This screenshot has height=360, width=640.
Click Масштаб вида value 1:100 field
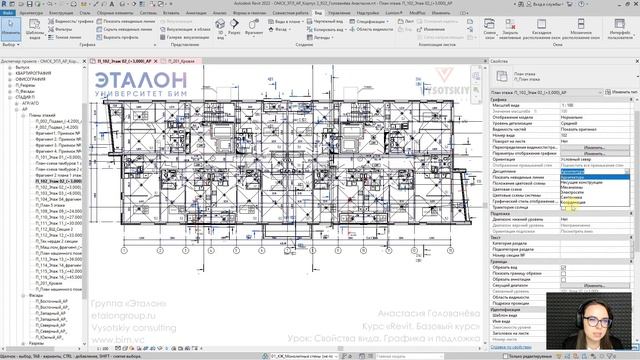595,105
